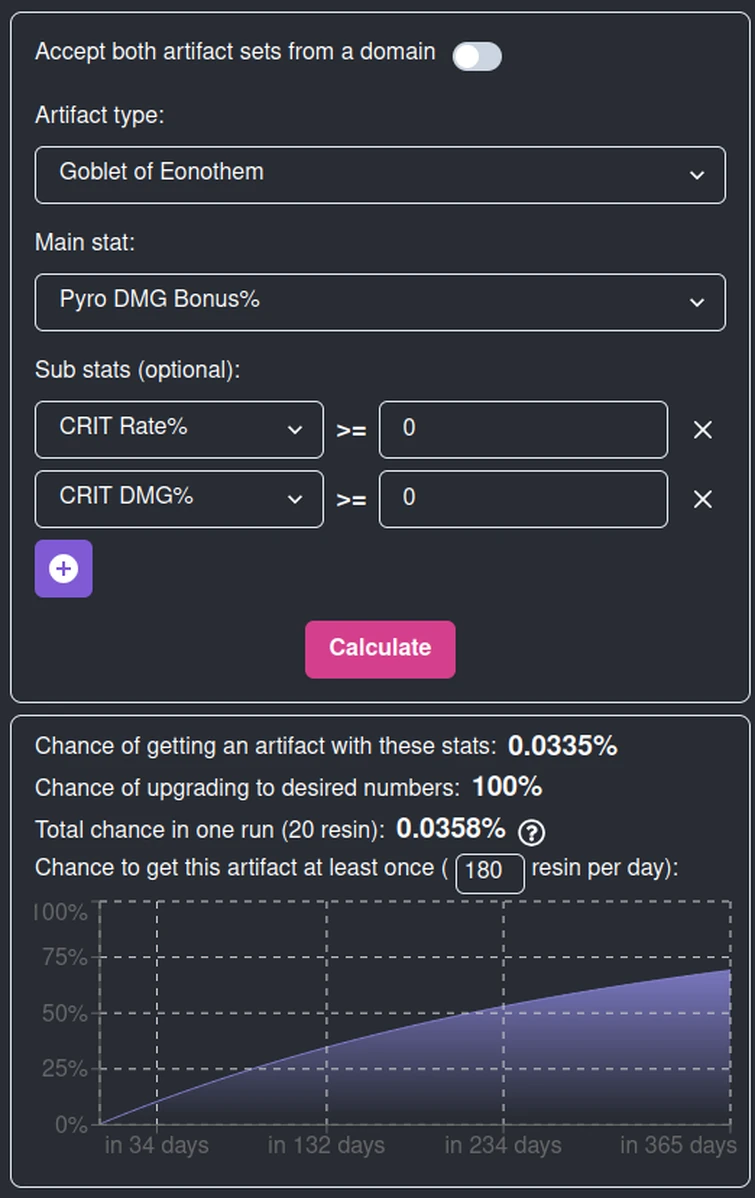
Task: Click the total chance help question mark
Action: point(532,831)
